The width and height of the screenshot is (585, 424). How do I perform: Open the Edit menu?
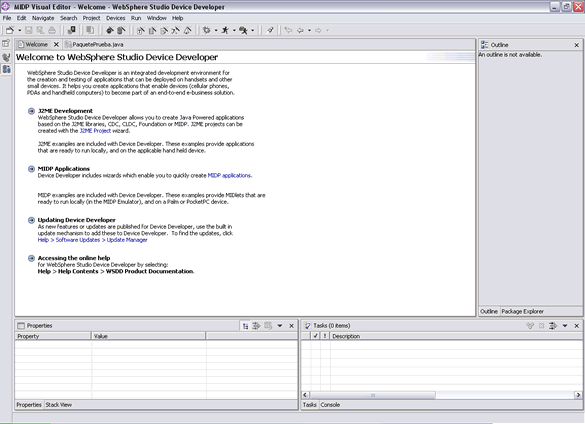tap(21, 18)
